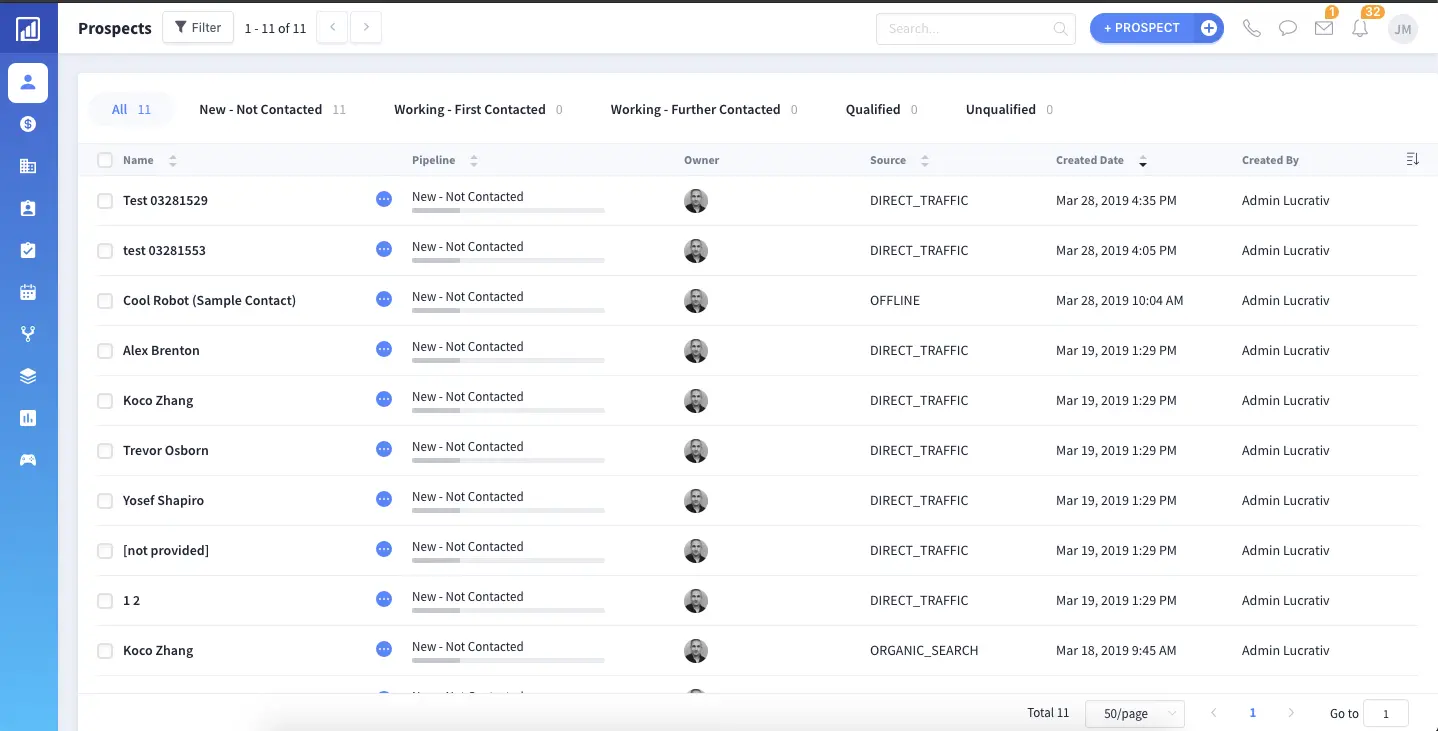
Task: Sort by the Created Date column arrow
Action: pos(1143,161)
